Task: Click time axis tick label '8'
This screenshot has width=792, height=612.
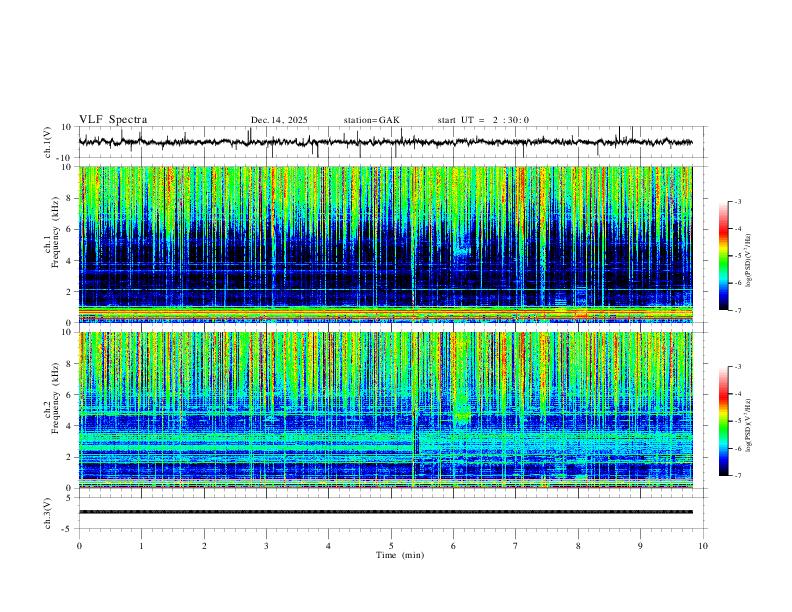Action: point(578,546)
